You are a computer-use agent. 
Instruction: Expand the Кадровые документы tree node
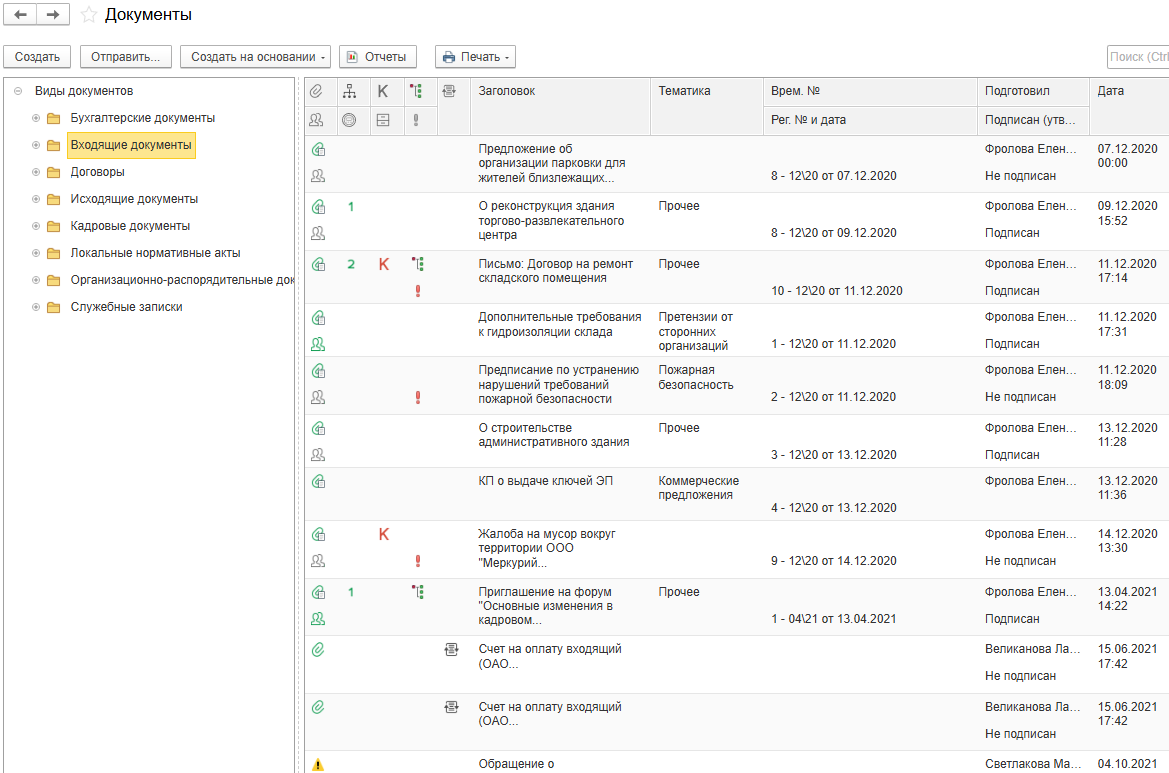pyautogui.click(x=36, y=226)
